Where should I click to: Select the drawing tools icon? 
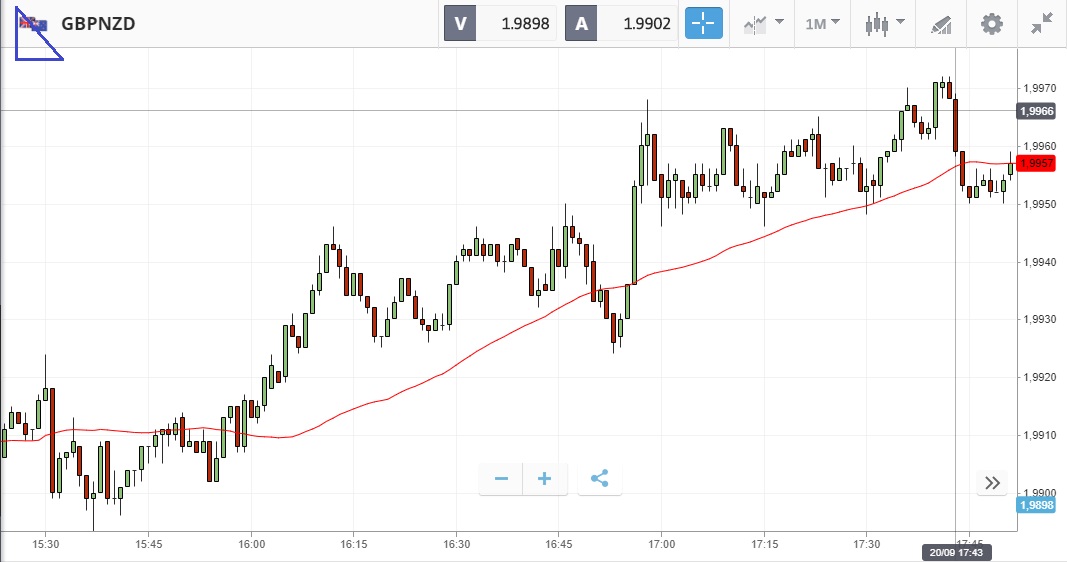point(941,23)
